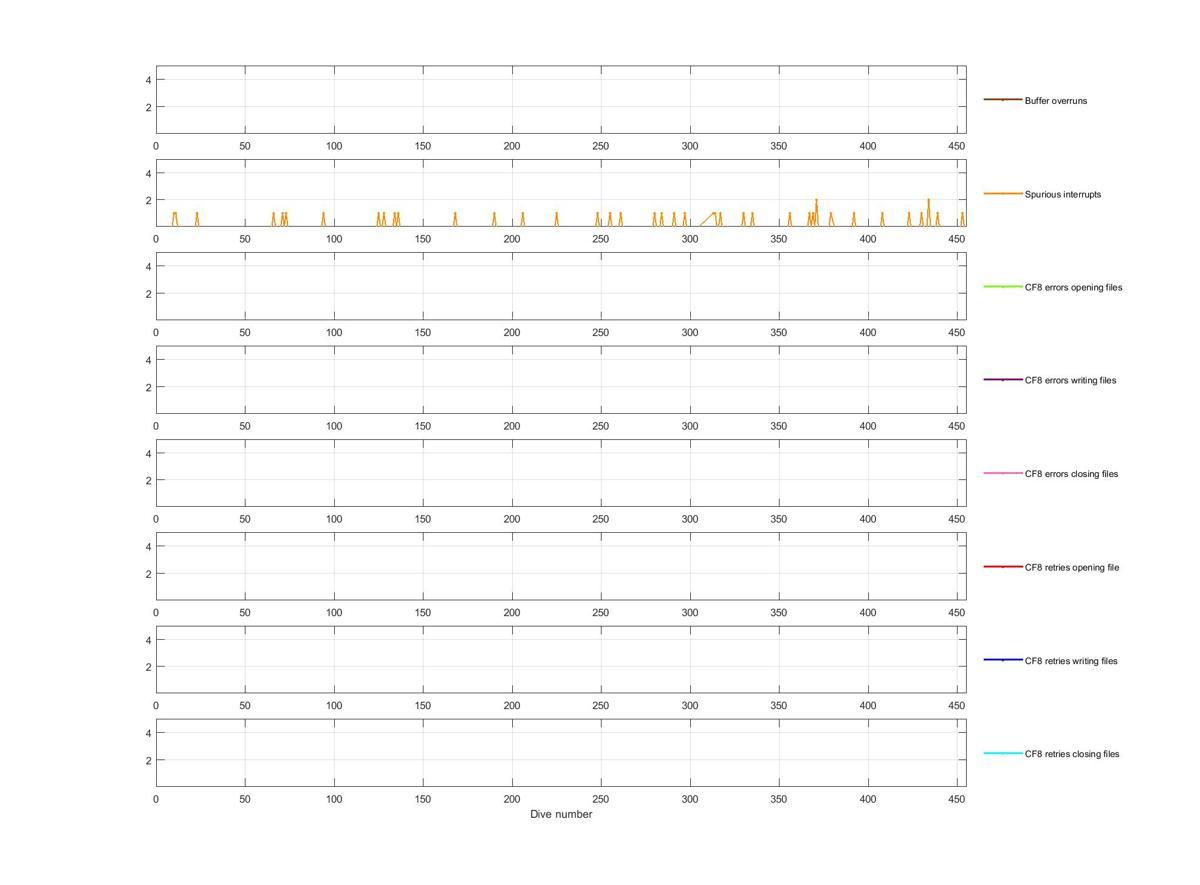Viewport: 1200px width, 885px height.
Task: Click the orange Spurious interrupts legend line
Action: point(1003,193)
